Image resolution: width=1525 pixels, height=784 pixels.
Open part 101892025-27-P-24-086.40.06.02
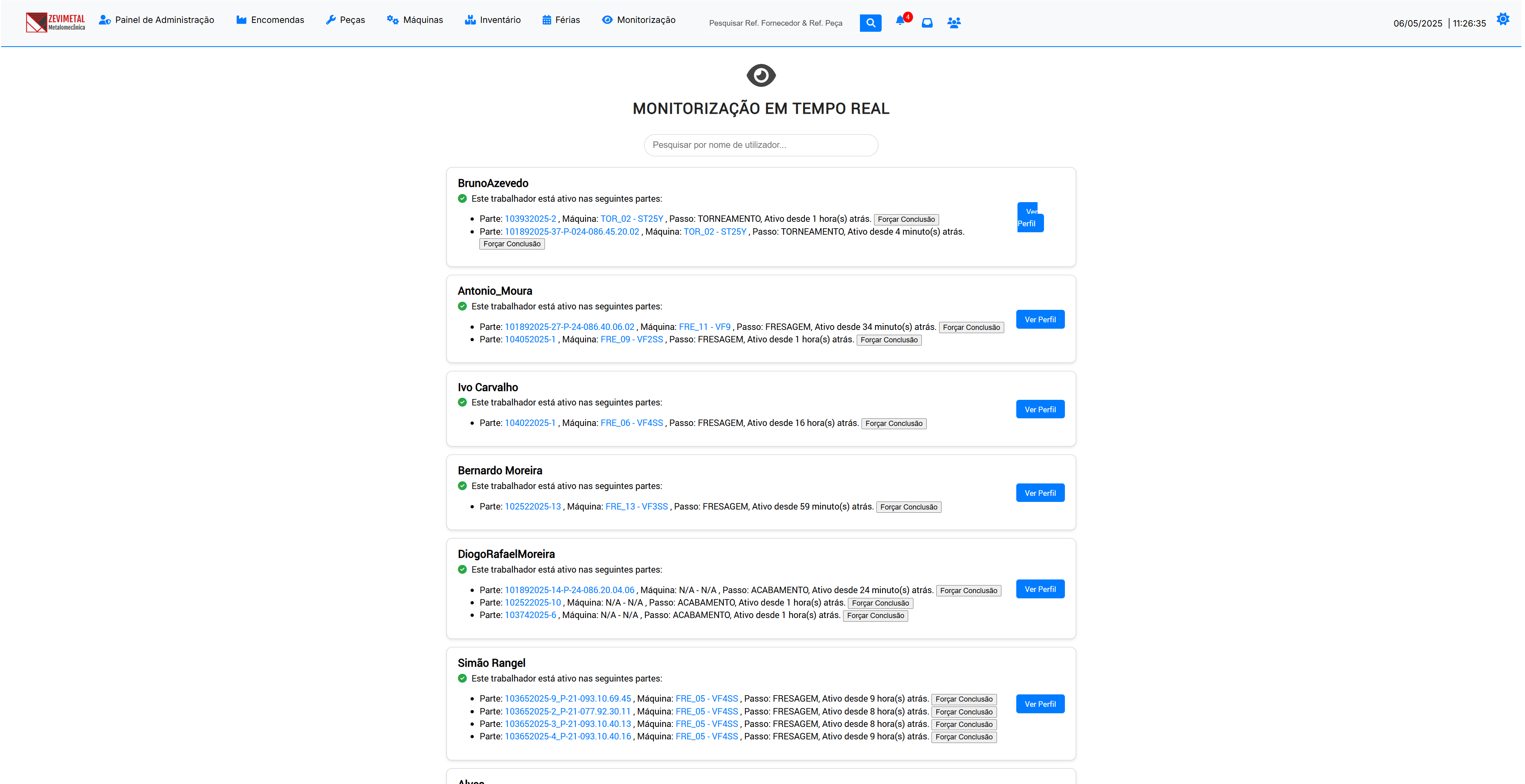(x=569, y=328)
